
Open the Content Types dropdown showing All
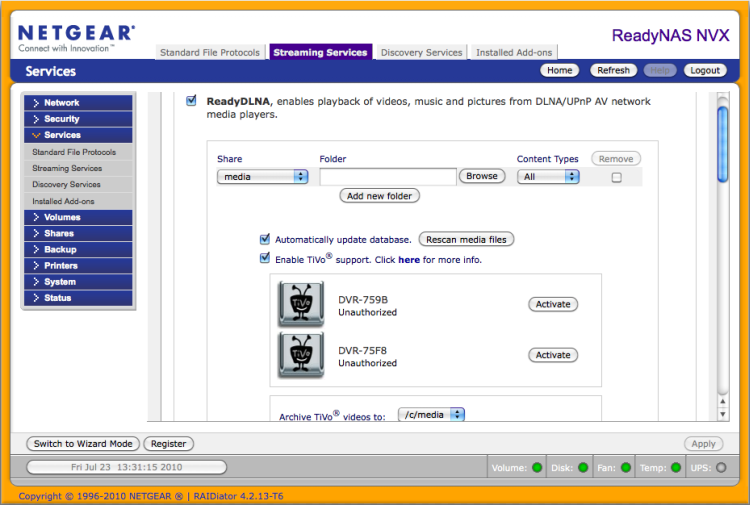click(x=548, y=176)
